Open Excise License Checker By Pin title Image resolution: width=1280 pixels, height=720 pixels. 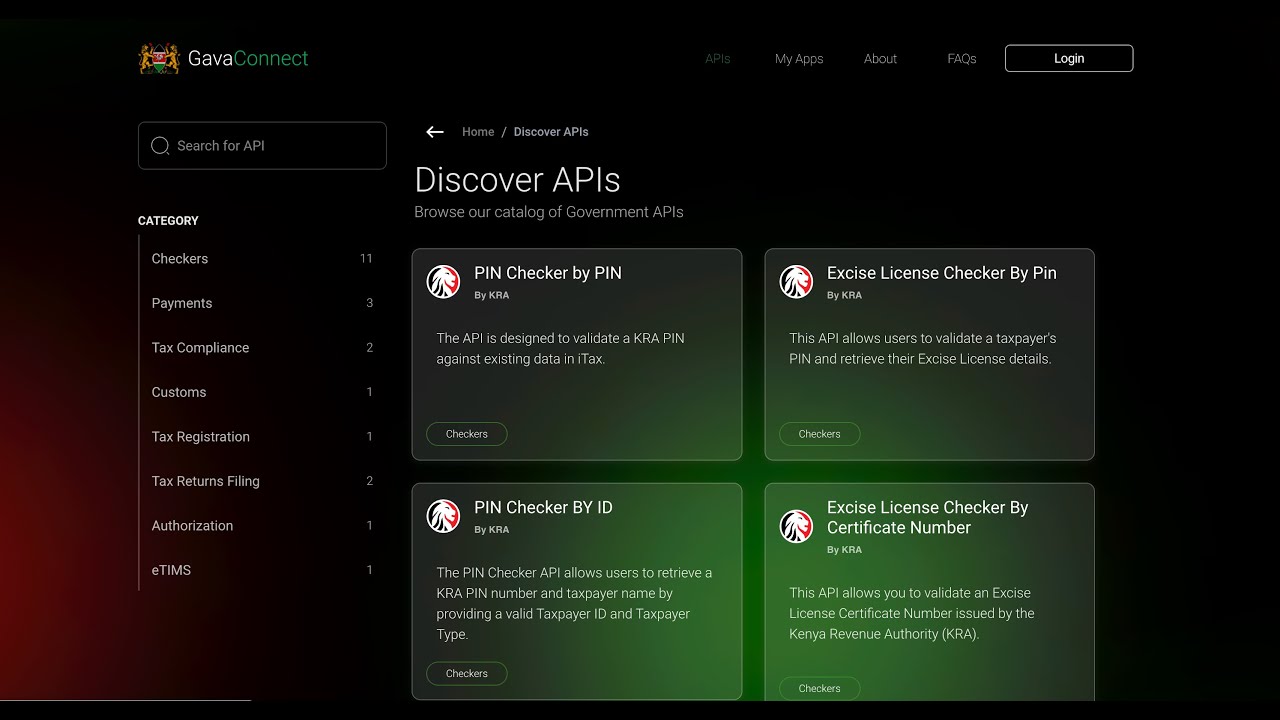[942, 273]
